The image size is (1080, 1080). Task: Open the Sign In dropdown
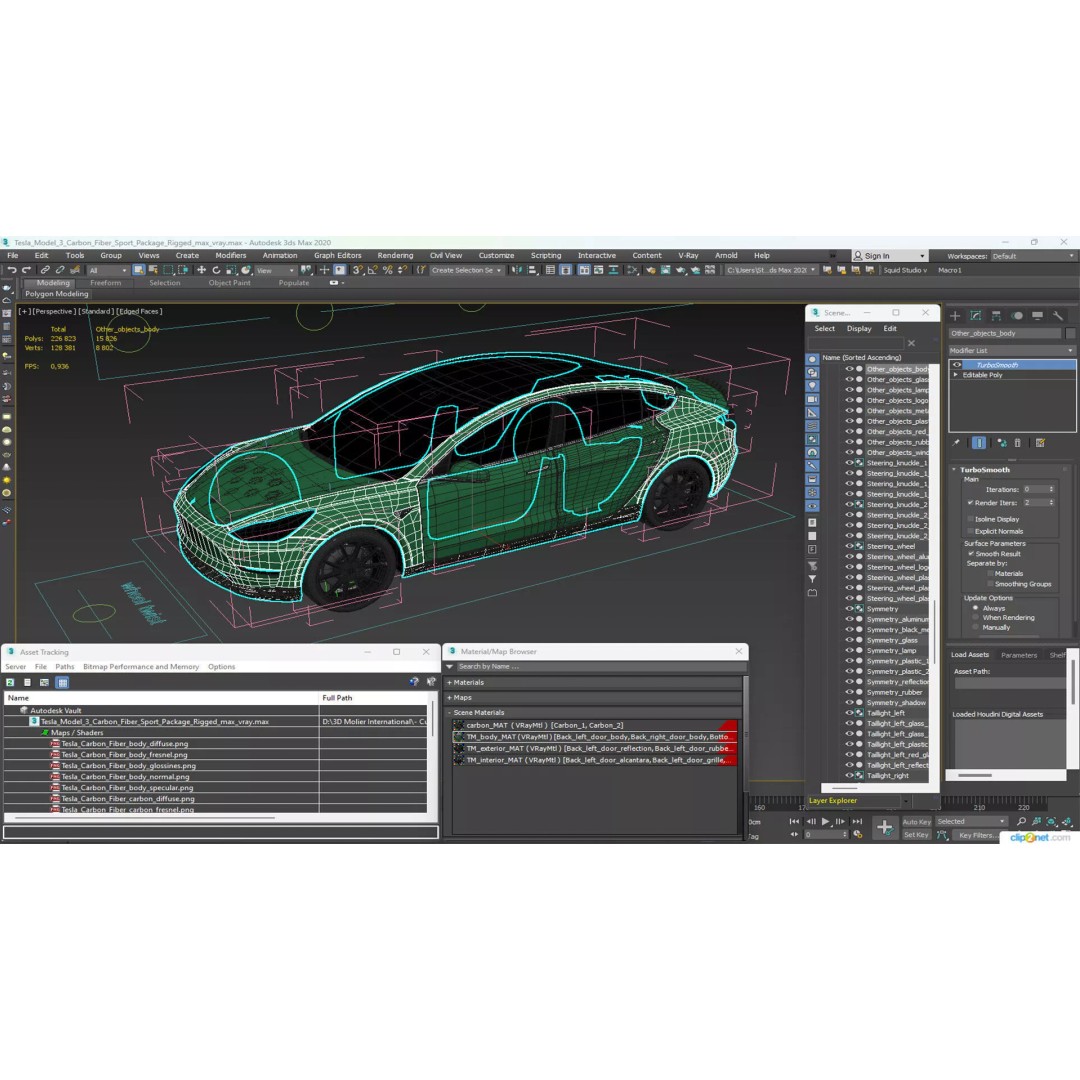point(889,256)
